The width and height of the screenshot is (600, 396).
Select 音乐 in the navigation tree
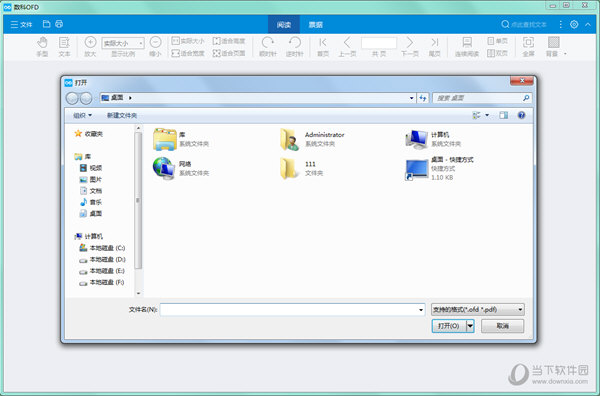click(91, 202)
